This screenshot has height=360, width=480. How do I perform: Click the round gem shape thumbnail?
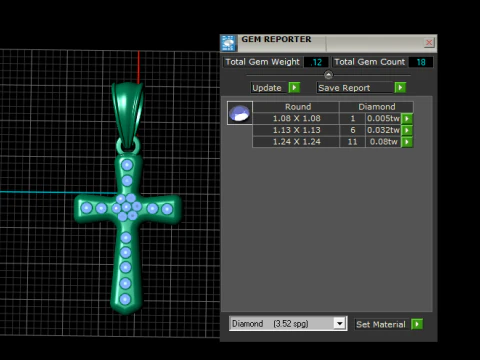tap(240, 113)
